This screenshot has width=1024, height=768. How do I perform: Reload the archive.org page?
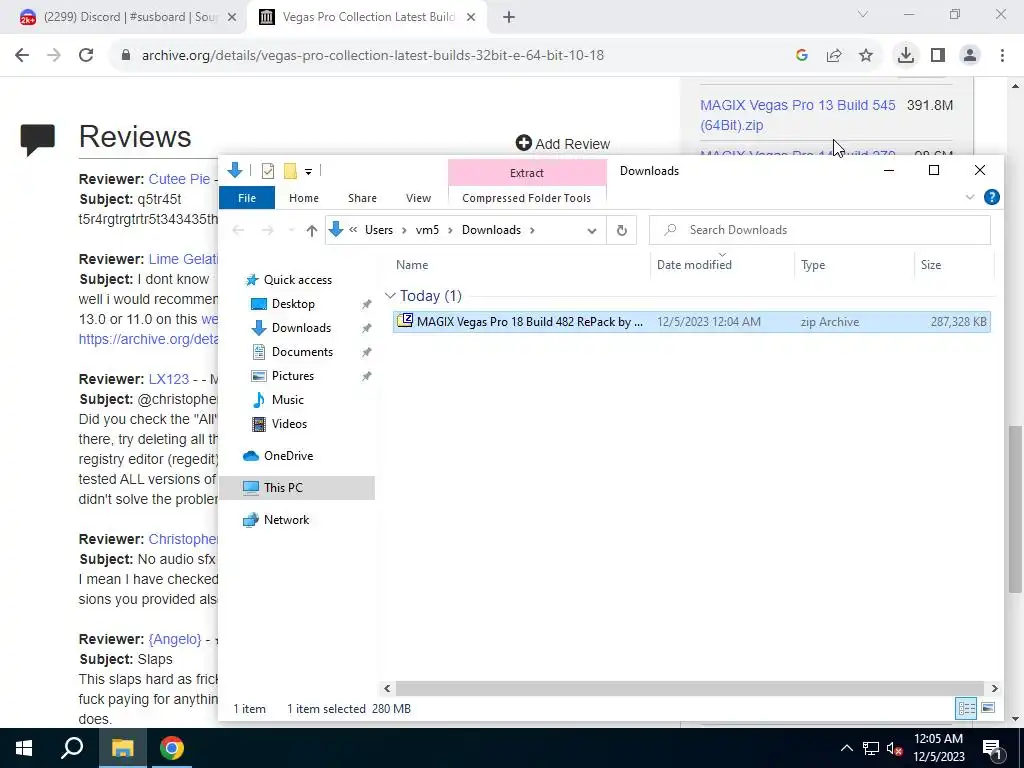[x=86, y=56]
